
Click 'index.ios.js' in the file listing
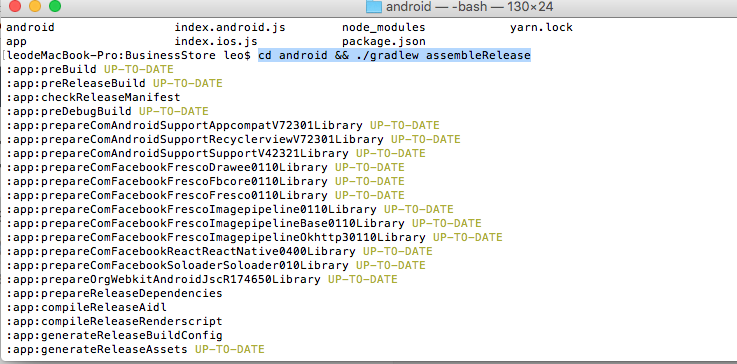coord(216,41)
